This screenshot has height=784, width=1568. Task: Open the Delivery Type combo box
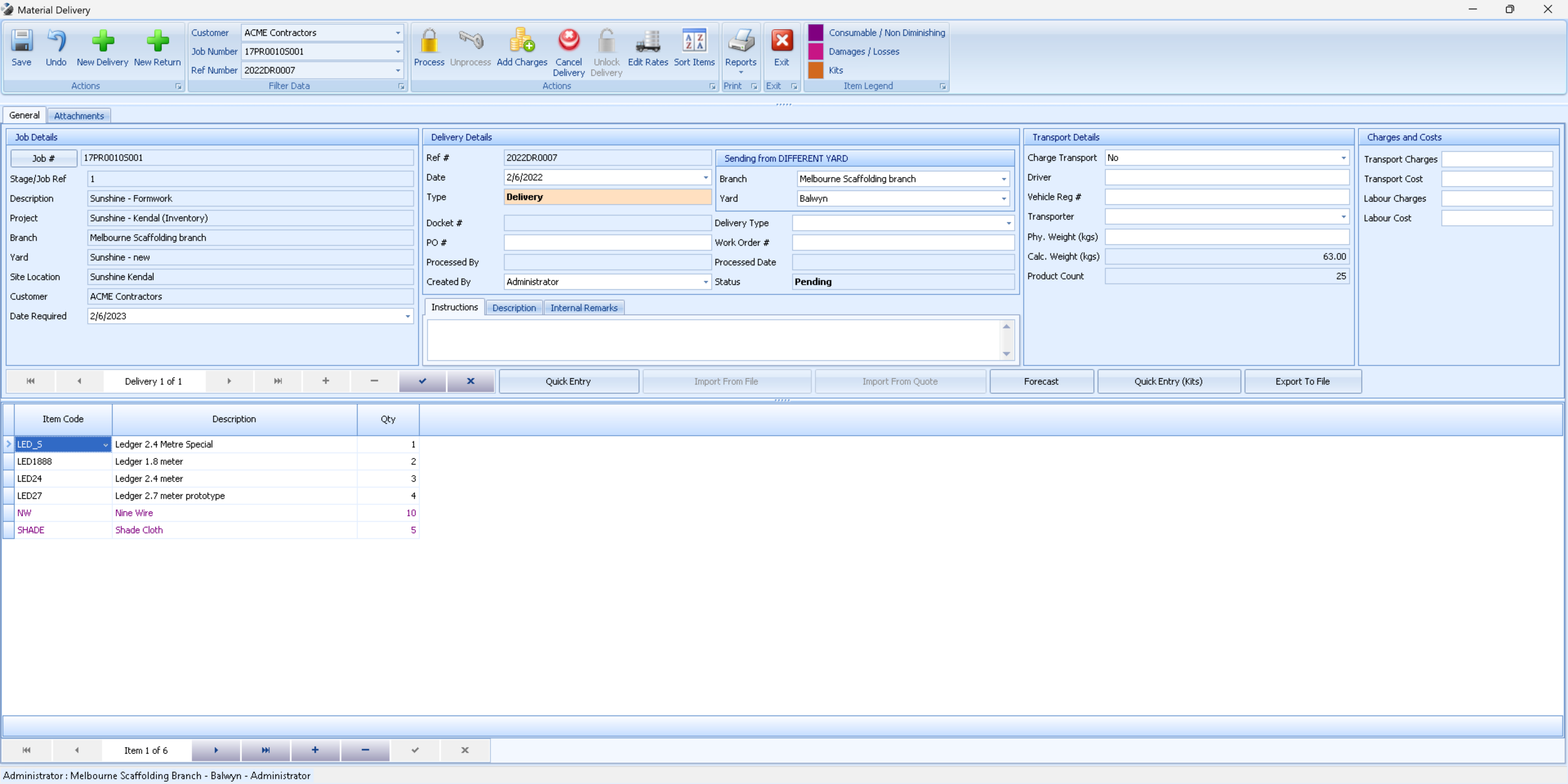point(1008,223)
